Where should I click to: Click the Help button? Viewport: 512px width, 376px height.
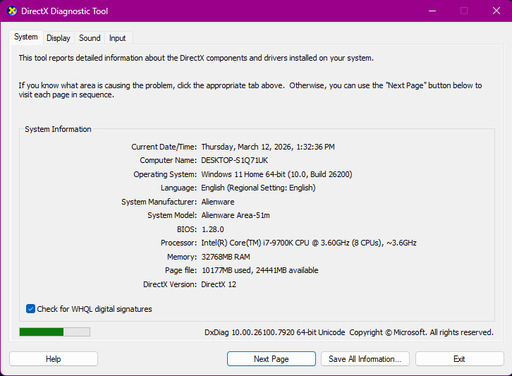[x=53, y=359]
